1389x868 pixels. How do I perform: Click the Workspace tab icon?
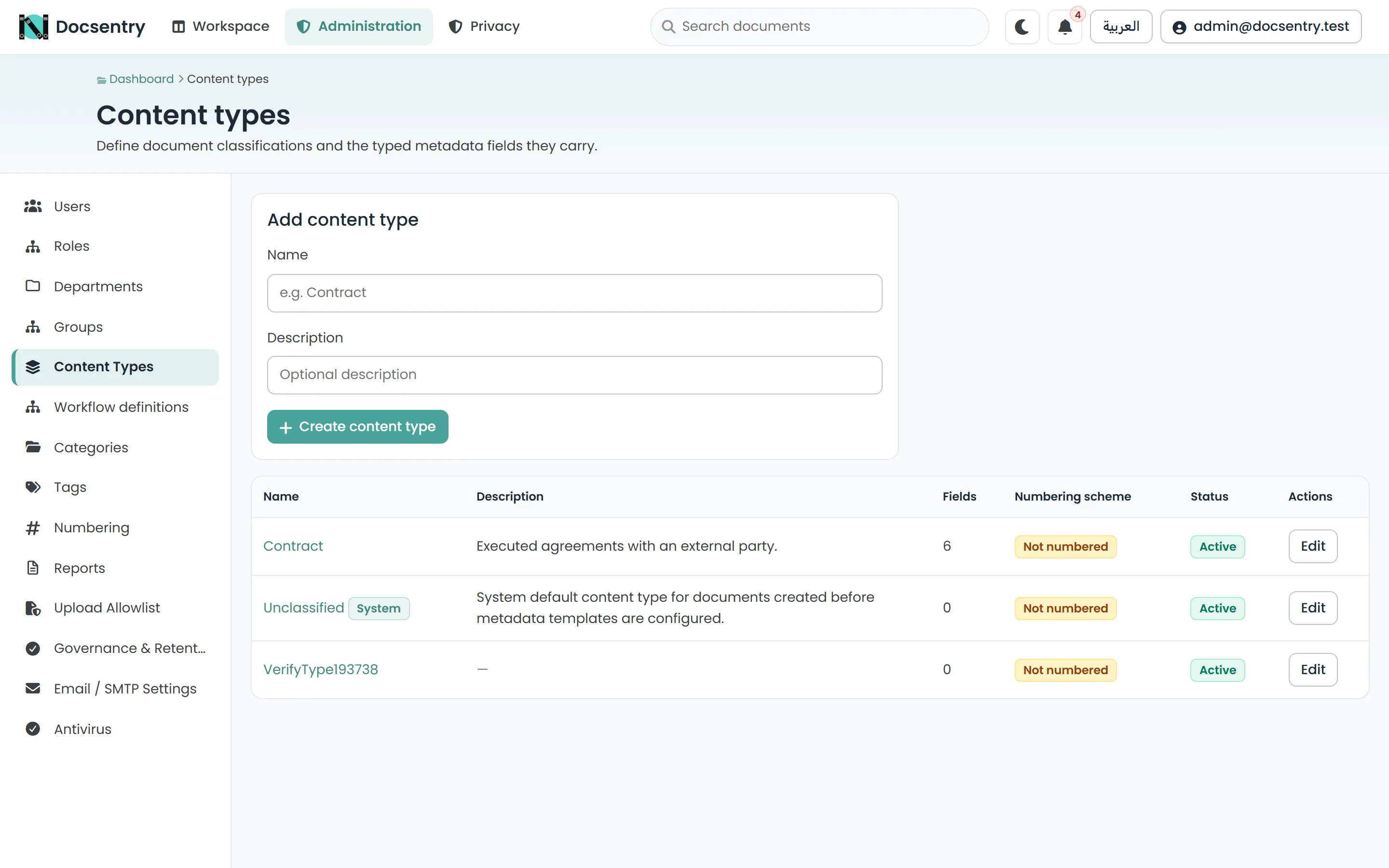(178, 27)
